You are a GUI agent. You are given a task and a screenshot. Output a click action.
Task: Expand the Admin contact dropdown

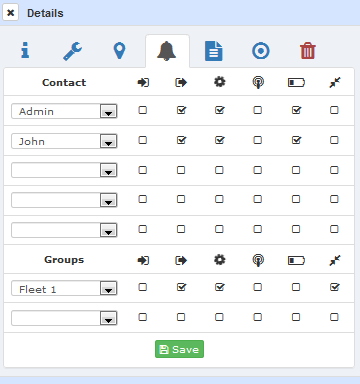109,111
